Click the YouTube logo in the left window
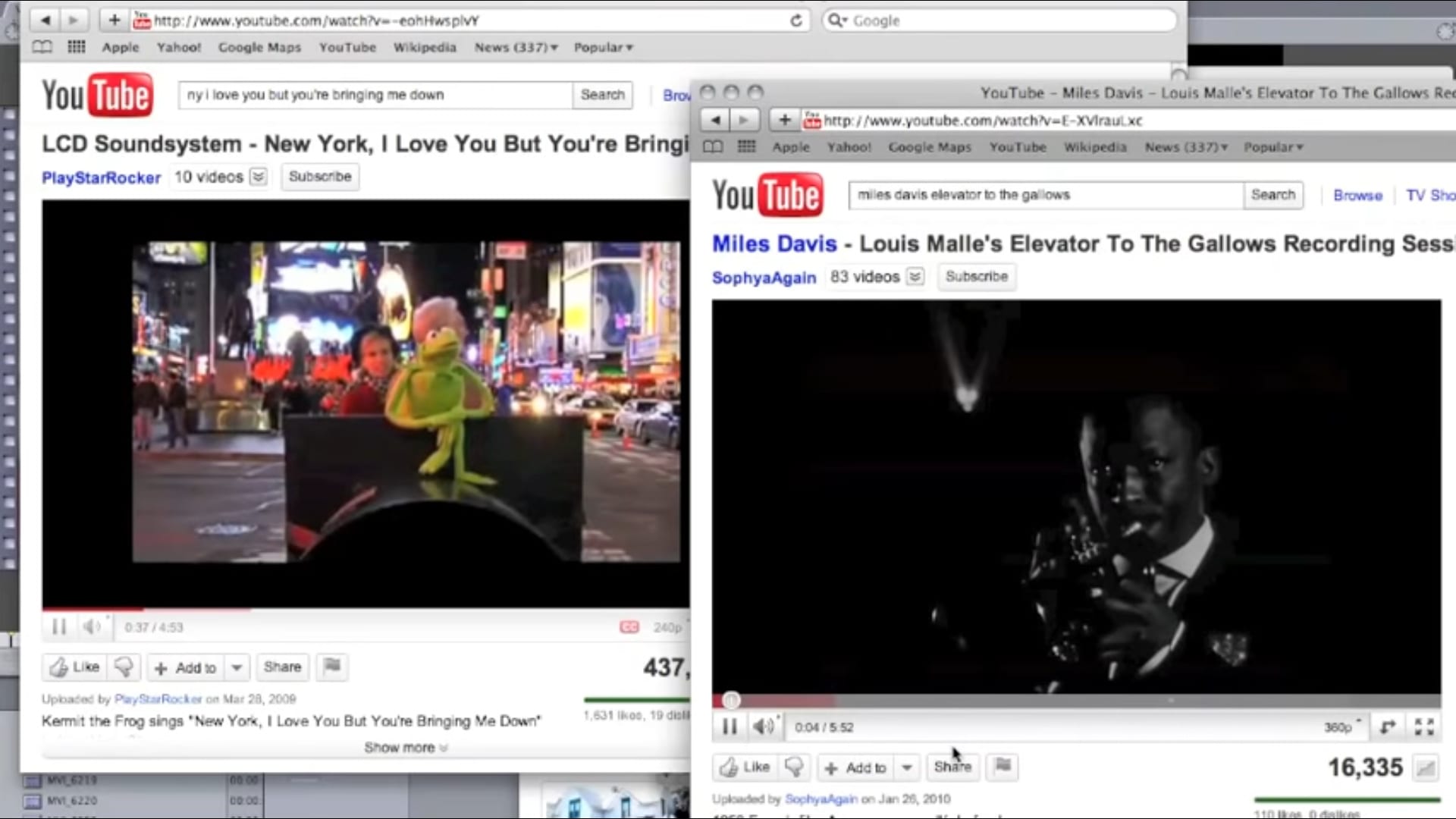 point(97,96)
